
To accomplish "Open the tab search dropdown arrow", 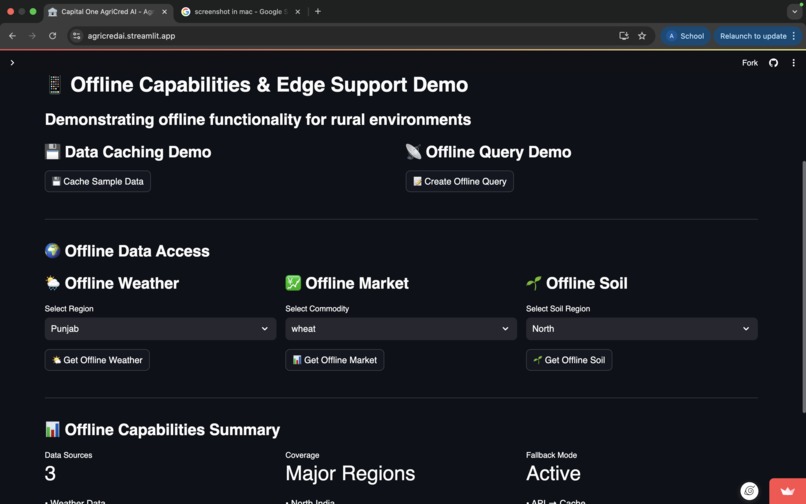I will click(794, 11).
